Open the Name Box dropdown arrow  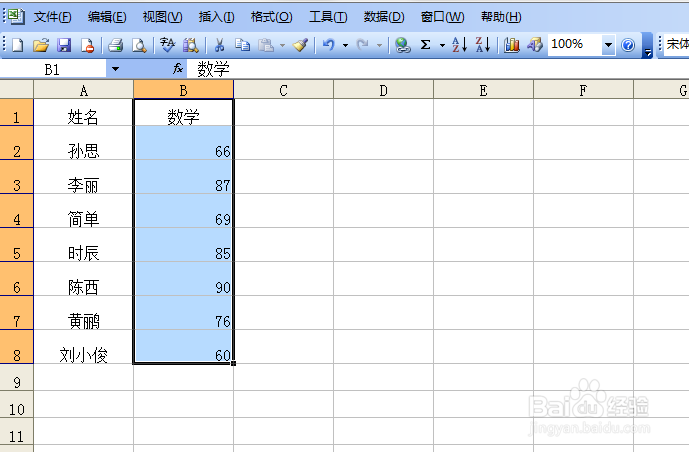(x=115, y=69)
